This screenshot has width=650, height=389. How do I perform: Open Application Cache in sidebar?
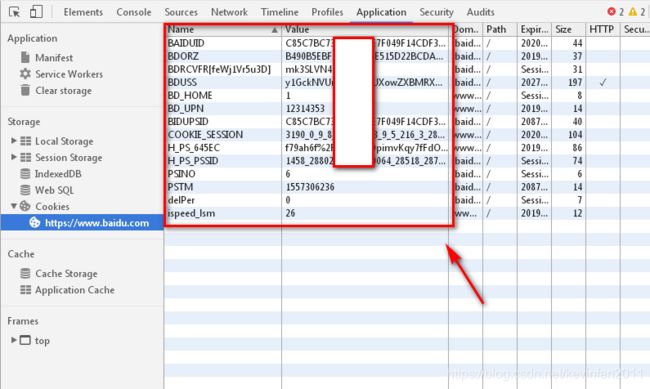75,290
